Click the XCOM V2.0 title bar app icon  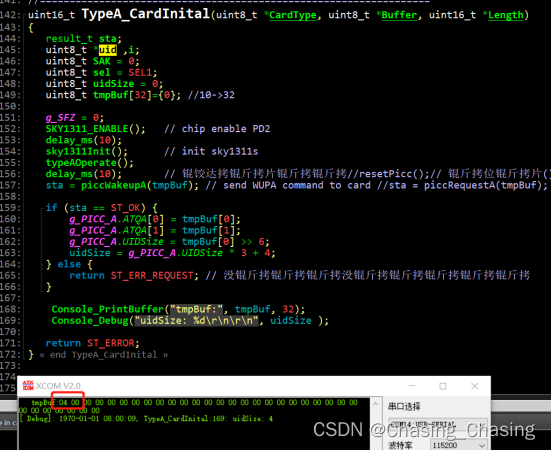click(28, 386)
